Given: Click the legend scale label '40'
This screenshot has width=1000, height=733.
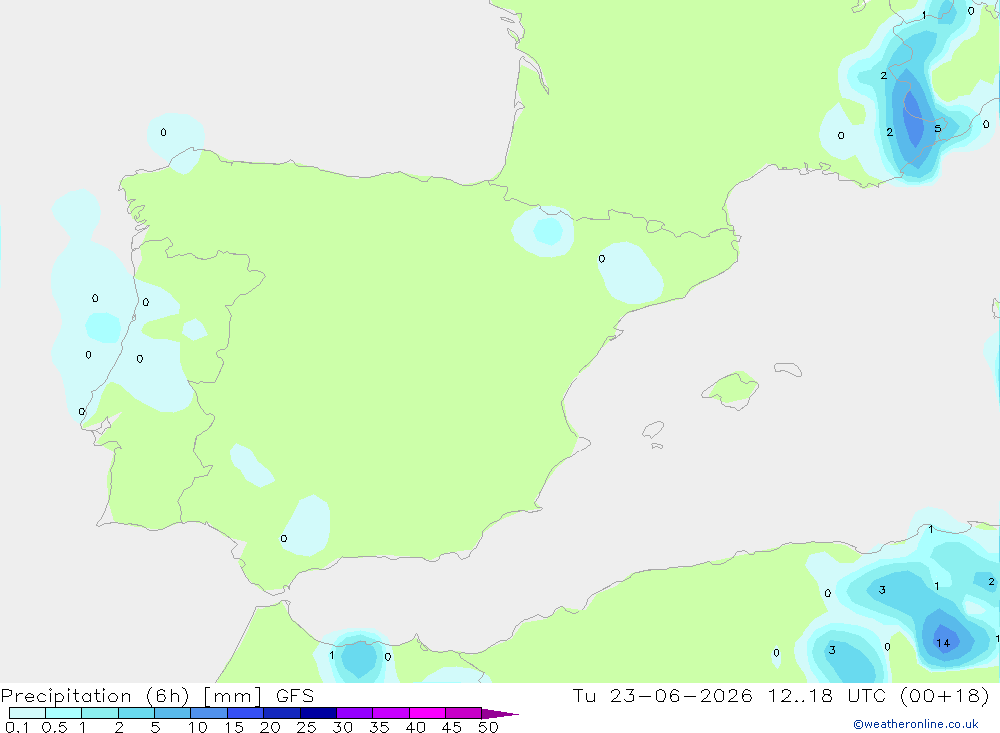Looking at the screenshot, I should (415, 727).
